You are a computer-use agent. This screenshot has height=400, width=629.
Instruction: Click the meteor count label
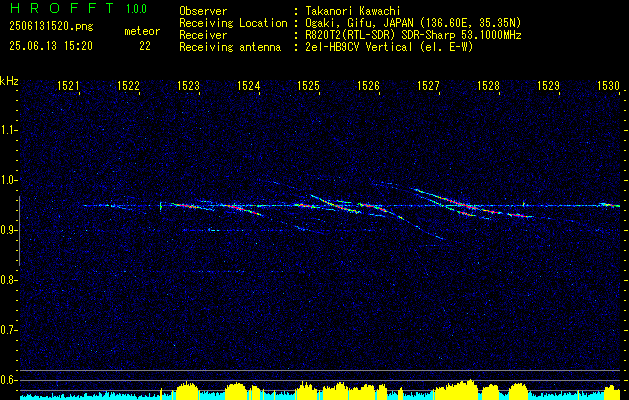(x=142, y=31)
